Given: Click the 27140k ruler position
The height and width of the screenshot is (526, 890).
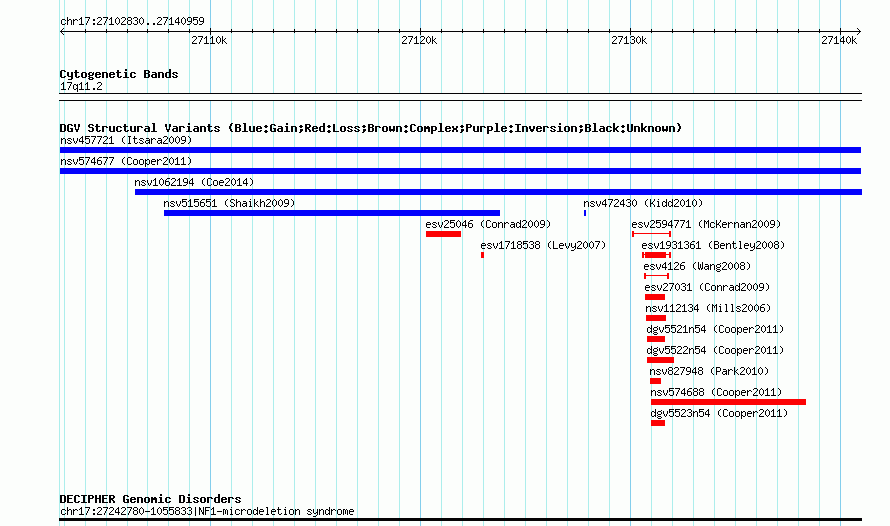Looking at the screenshot, I should point(839,40).
